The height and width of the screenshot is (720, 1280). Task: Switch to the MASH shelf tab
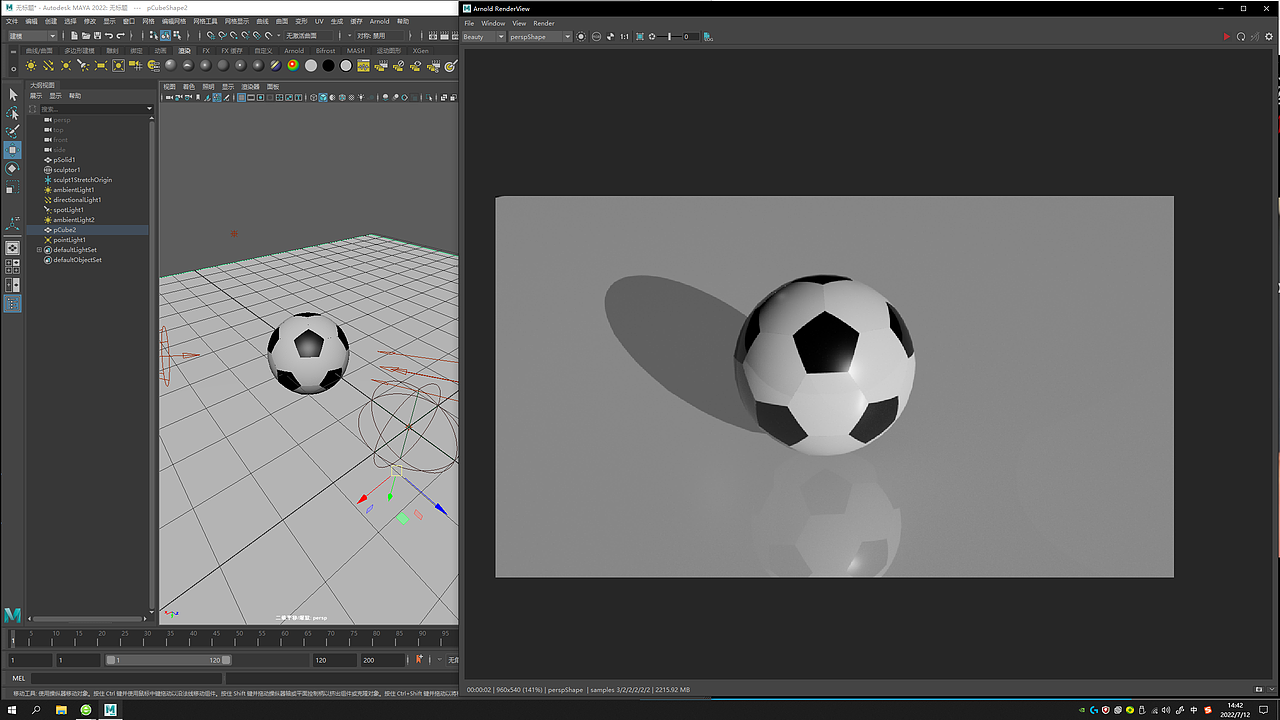click(x=356, y=50)
